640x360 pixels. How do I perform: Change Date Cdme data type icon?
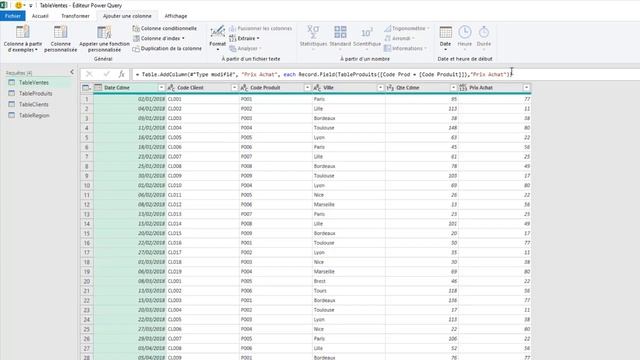tap(98, 88)
